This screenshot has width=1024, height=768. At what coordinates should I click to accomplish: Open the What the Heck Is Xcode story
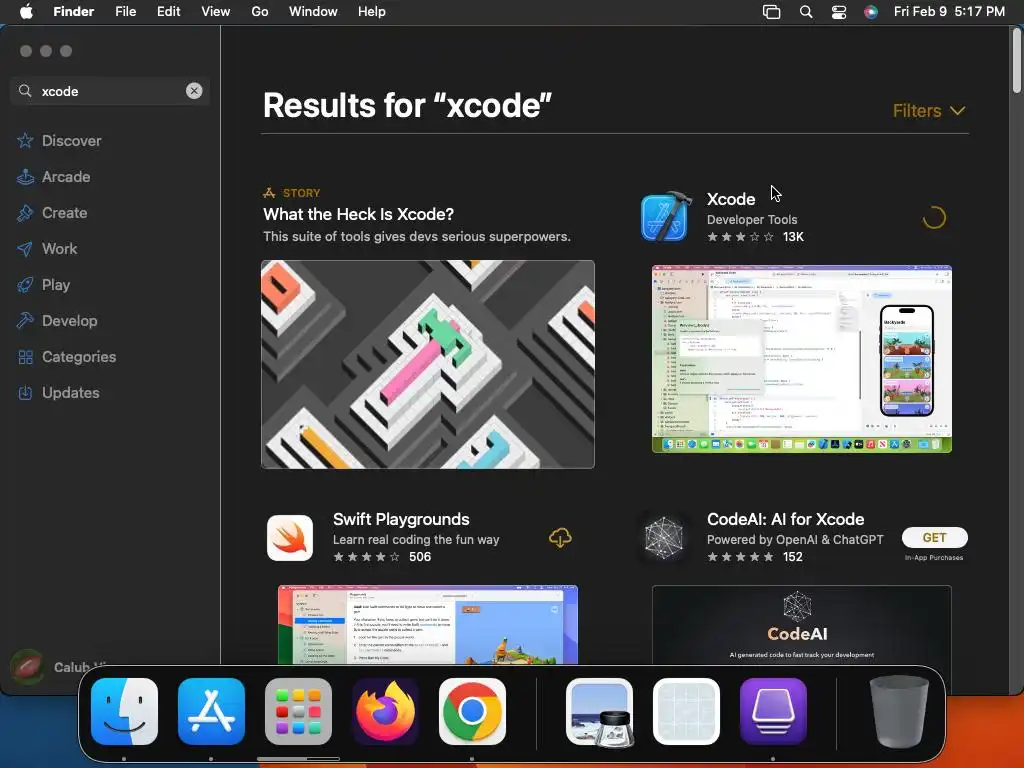click(359, 214)
